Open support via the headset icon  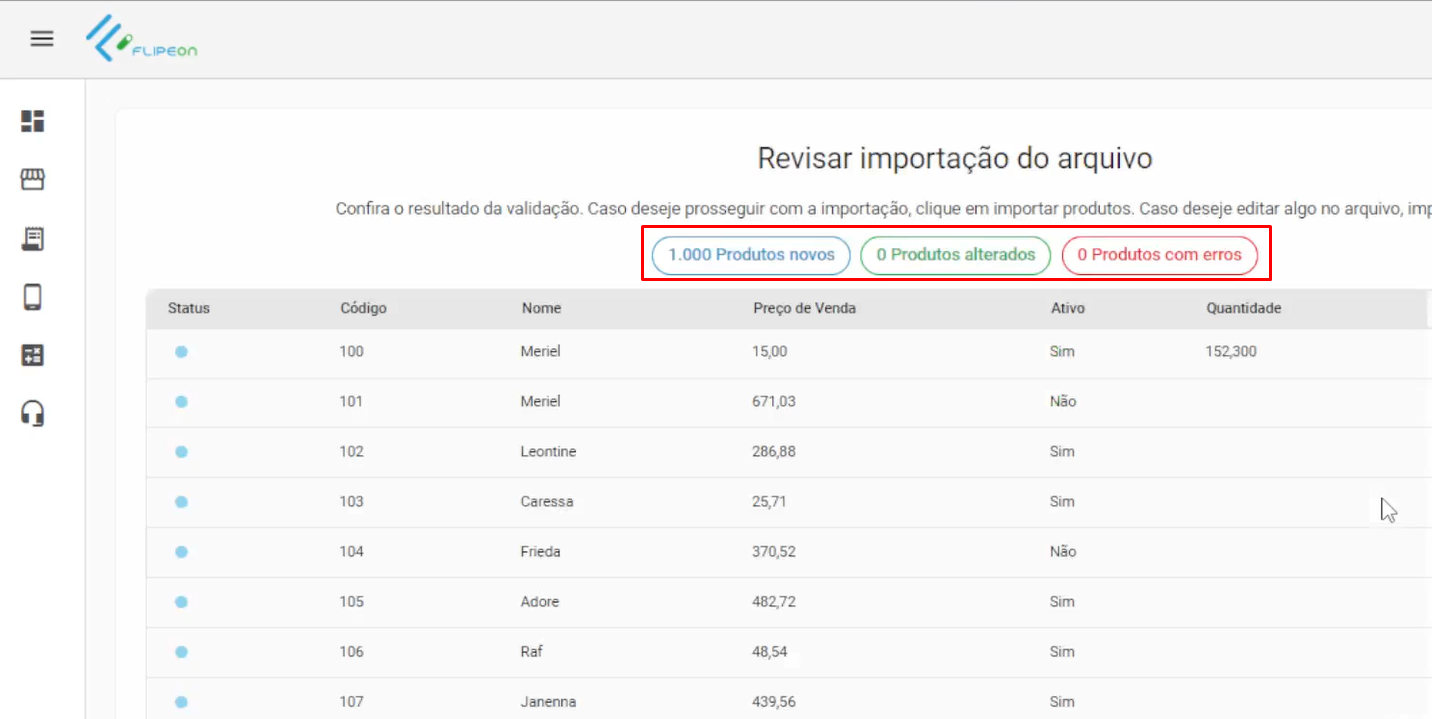coord(33,413)
